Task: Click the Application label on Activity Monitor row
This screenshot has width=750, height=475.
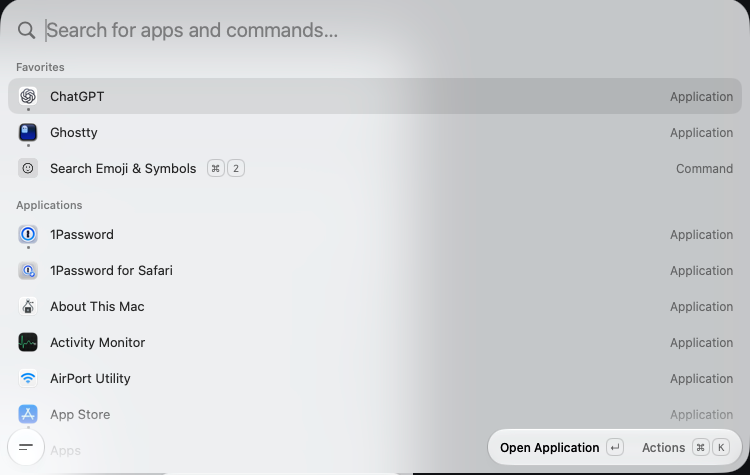Action: tap(701, 342)
